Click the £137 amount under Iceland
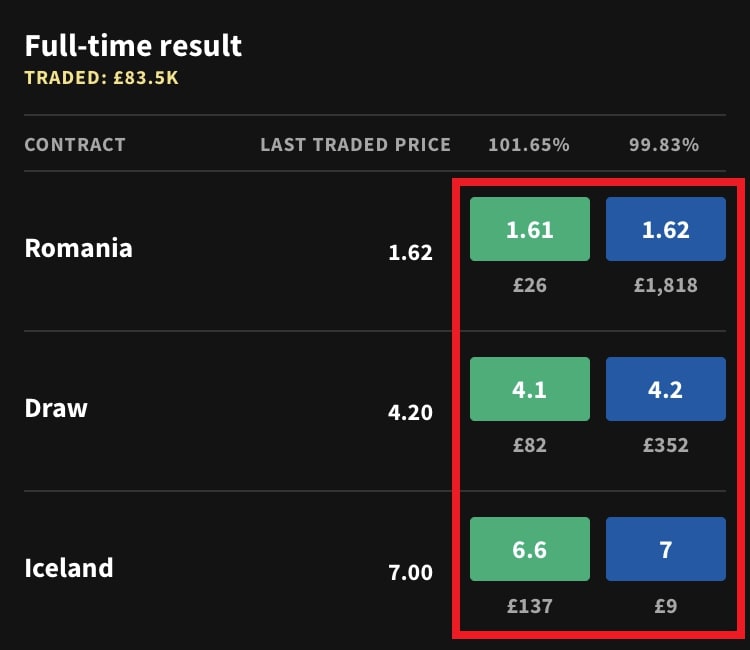This screenshot has width=750, height=650. coord(529,605)
